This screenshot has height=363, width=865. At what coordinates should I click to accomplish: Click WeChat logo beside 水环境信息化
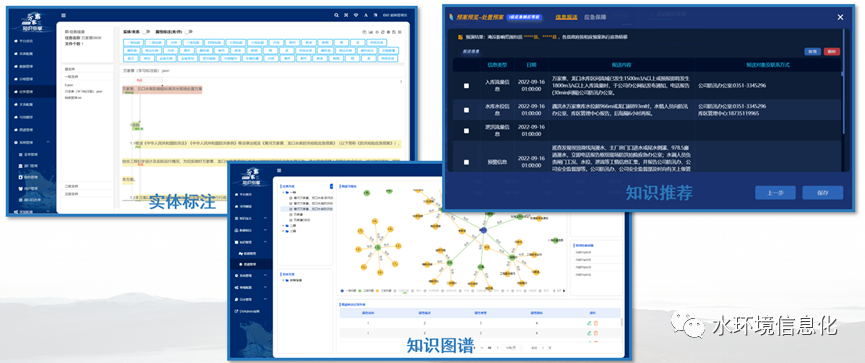coord(688,325)
